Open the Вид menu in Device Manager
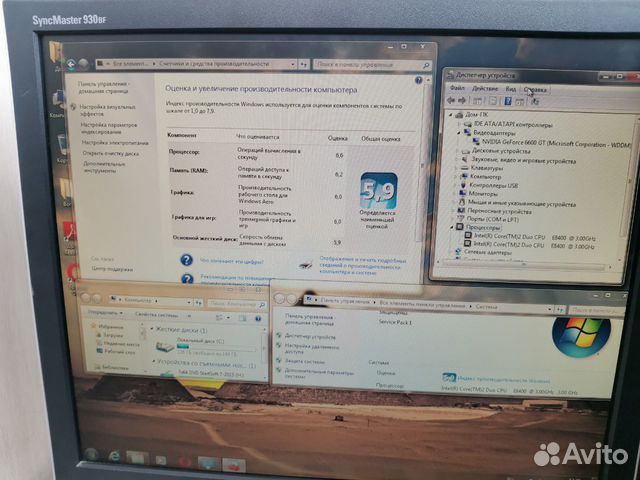The width and height of the screenshot is (640, 480). pyautogui.click(x=511, y=89)
